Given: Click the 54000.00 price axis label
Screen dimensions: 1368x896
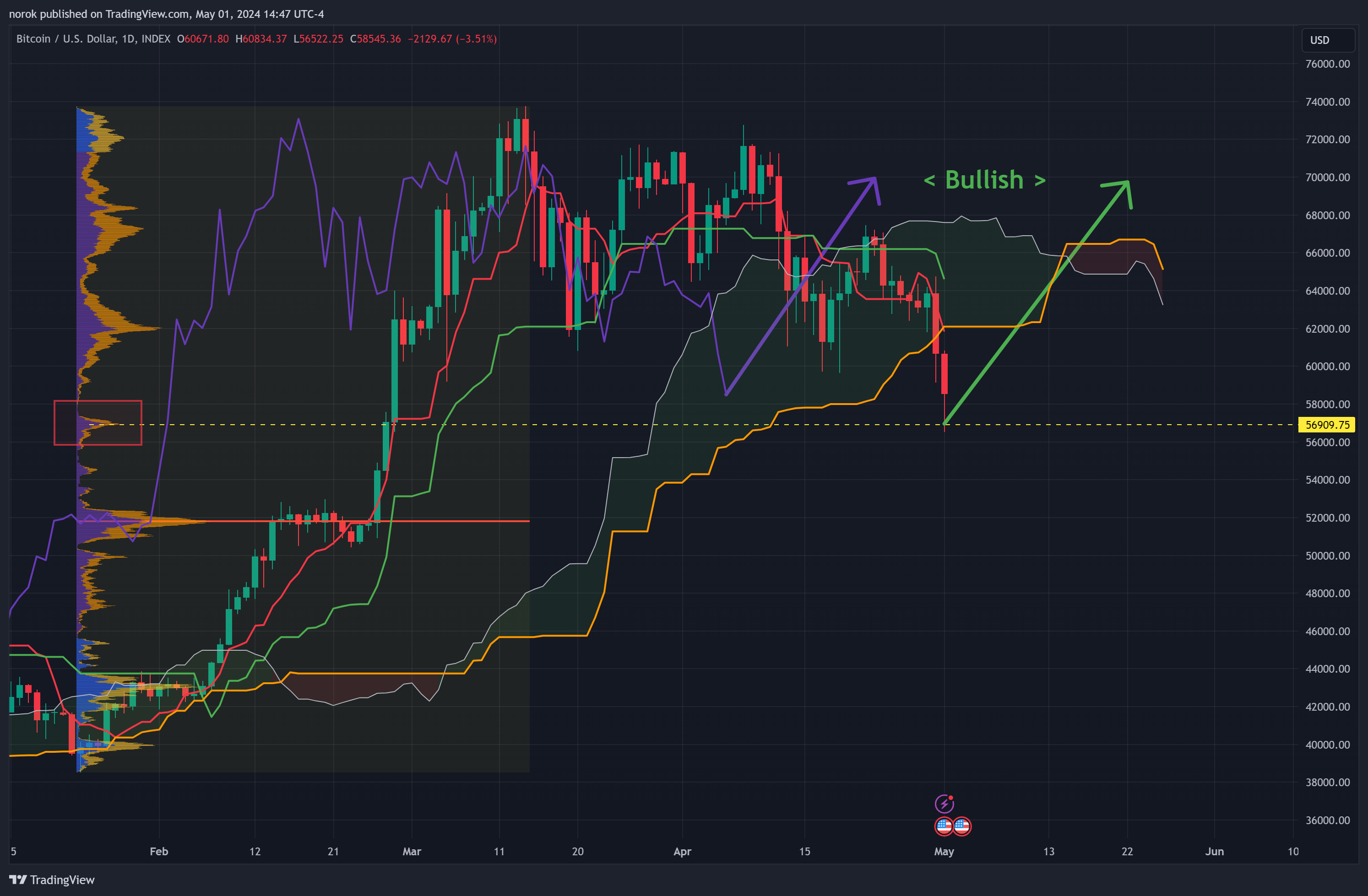Looking at the screenshot, I should (1327, 480).
